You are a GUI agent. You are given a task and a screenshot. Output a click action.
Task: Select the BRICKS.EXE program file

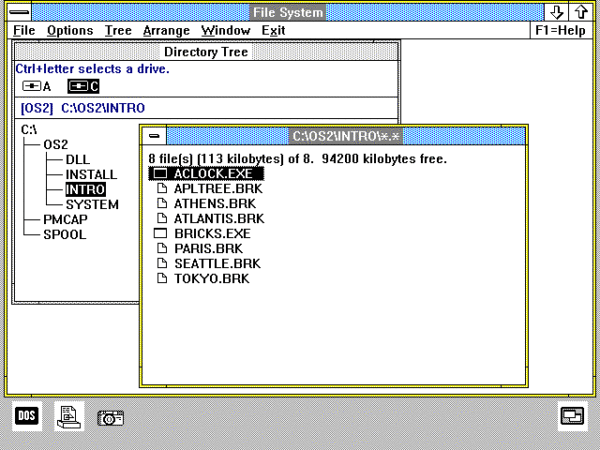click(x=211, y=233)
